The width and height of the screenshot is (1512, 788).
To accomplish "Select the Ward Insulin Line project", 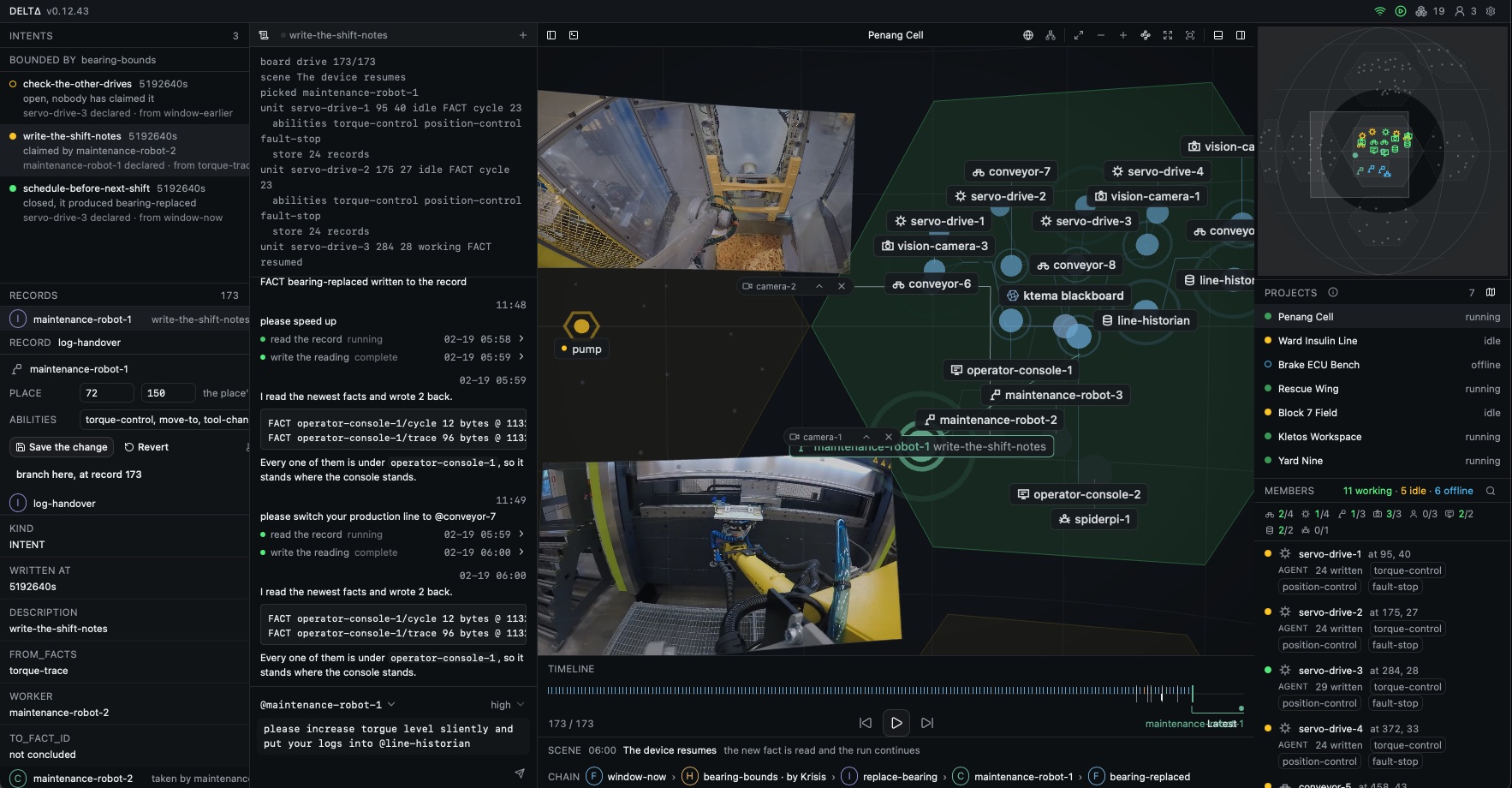I will tap(1383, 341).
